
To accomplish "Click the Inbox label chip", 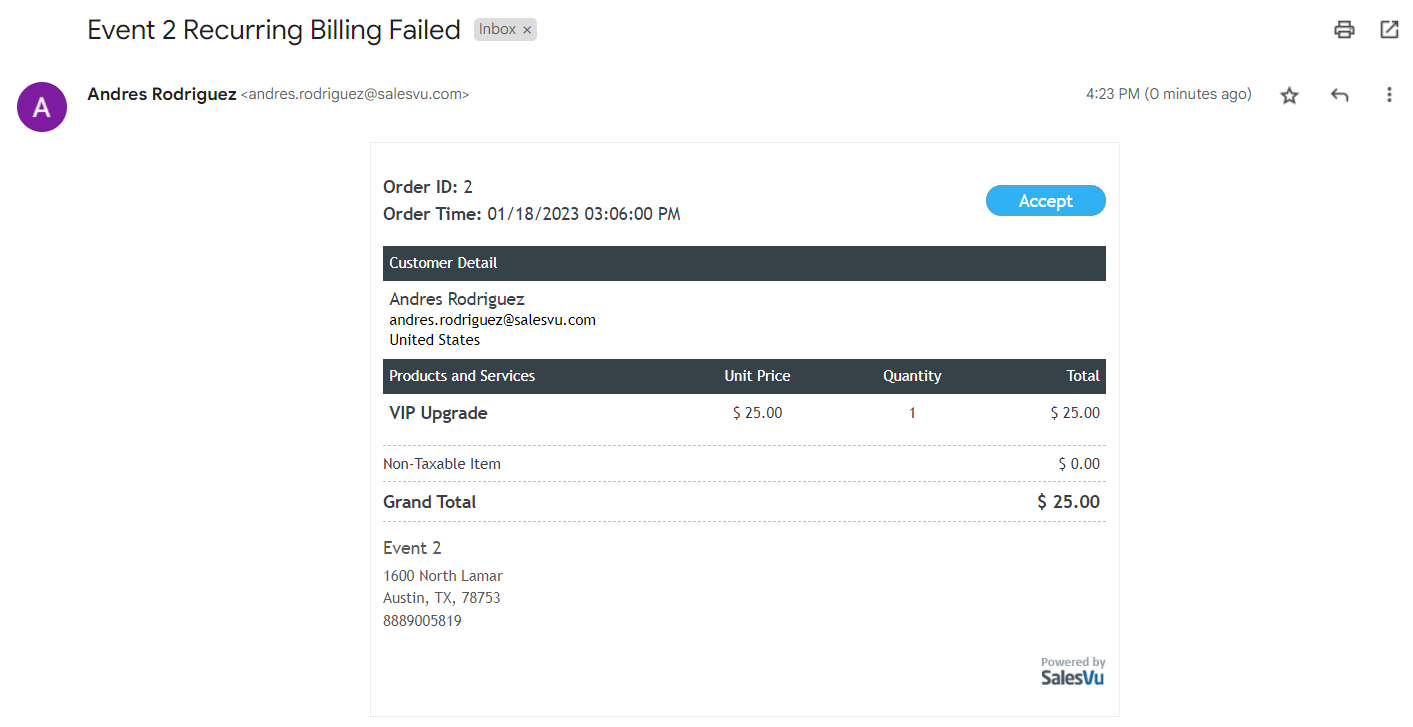I will [x=497, y=30].
